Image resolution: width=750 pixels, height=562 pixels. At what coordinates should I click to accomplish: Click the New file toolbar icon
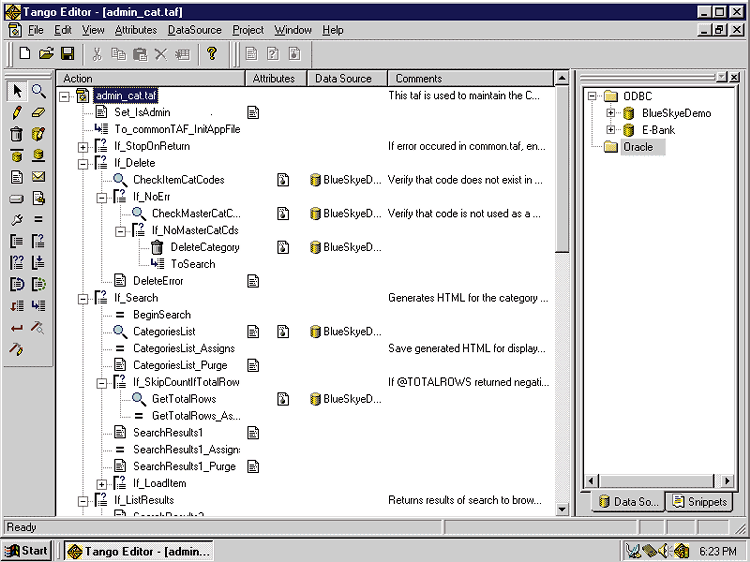[25, 53]
